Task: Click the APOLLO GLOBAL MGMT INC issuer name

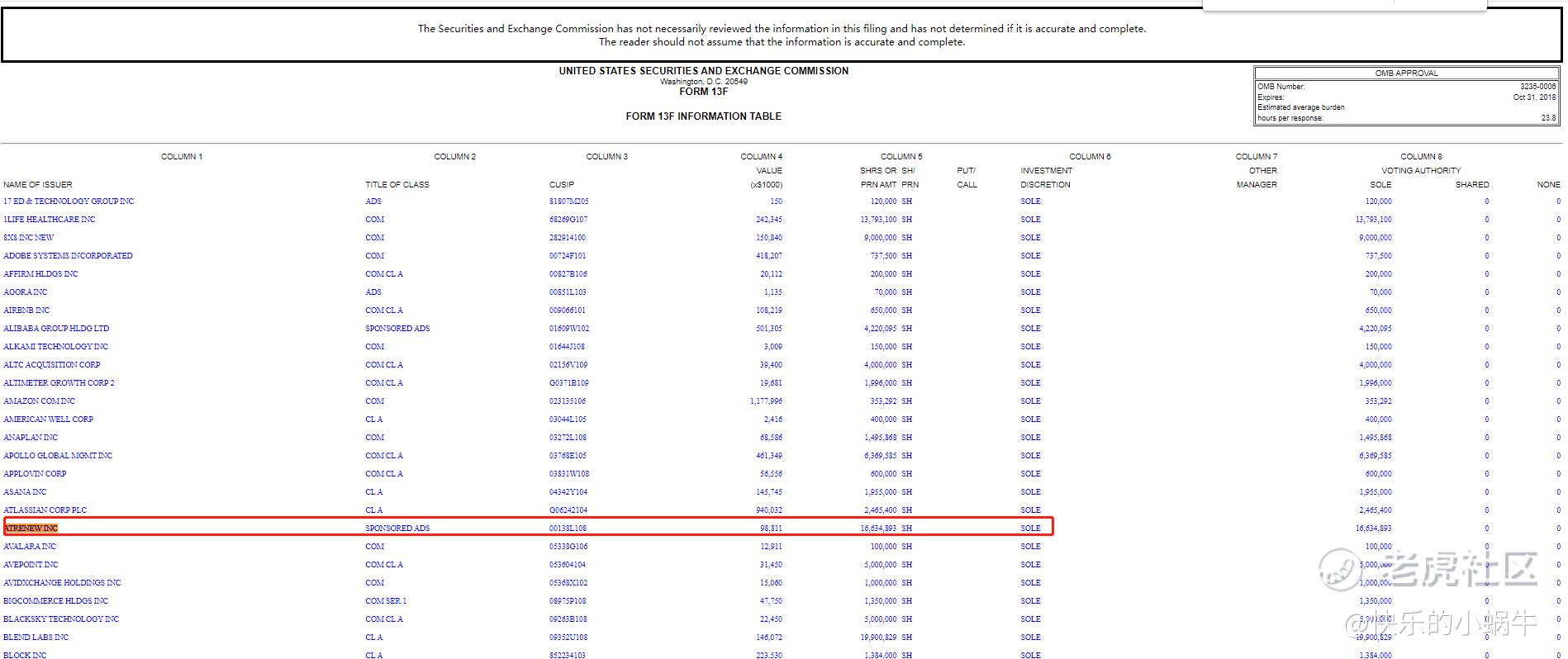Action: point(58,456)
